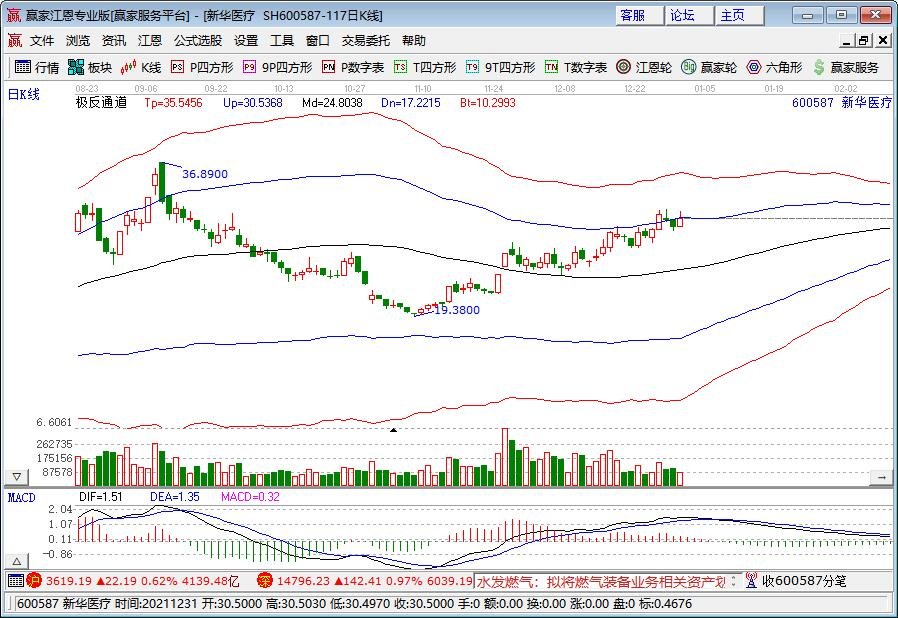
Task: Open the P数字表 tool
Action: (353, 68)
